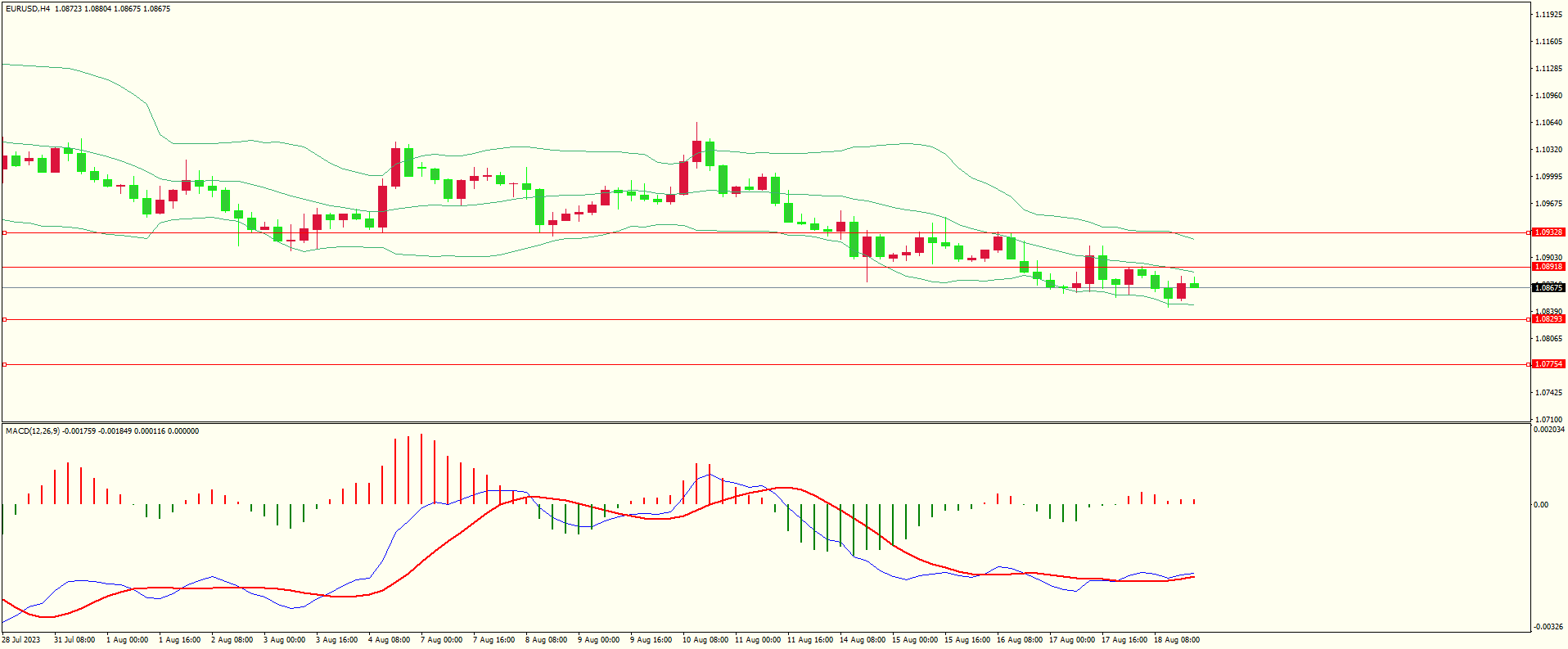Click the black current price label 1.08675
The width and height of the screenshot is (1568, 649).
point(1548,287)
